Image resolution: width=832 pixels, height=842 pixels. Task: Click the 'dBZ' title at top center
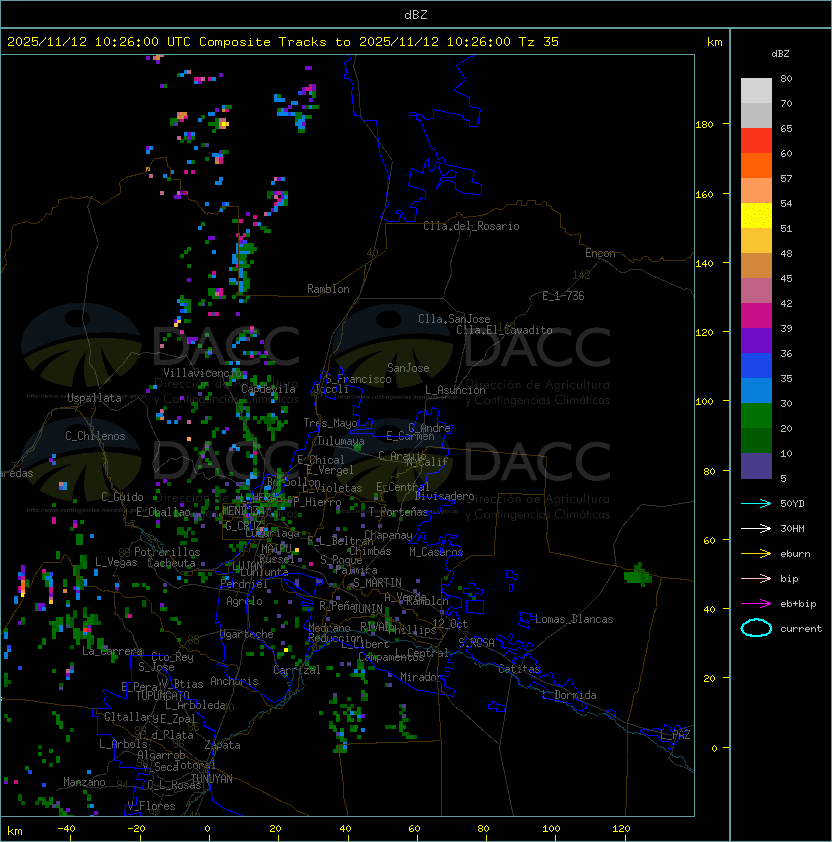pyautogui.click(x=416, y=14)
